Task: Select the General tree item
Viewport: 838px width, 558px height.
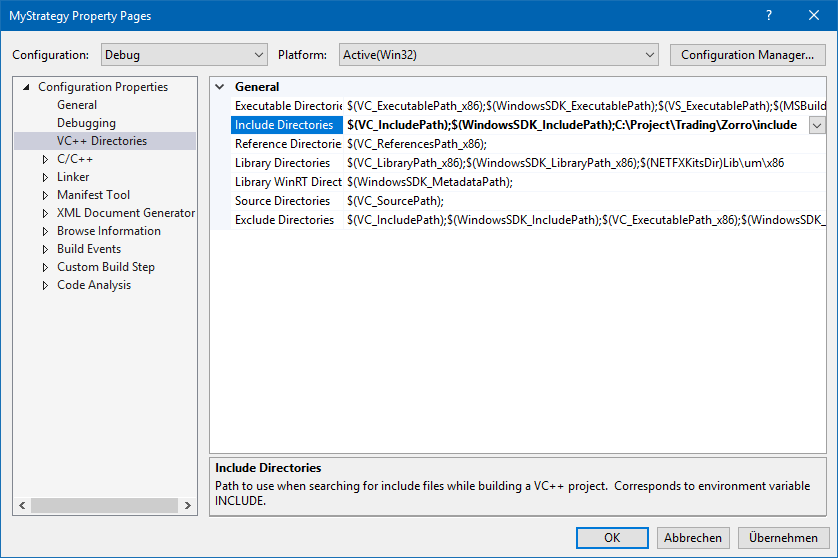Action: pos(77,105)
